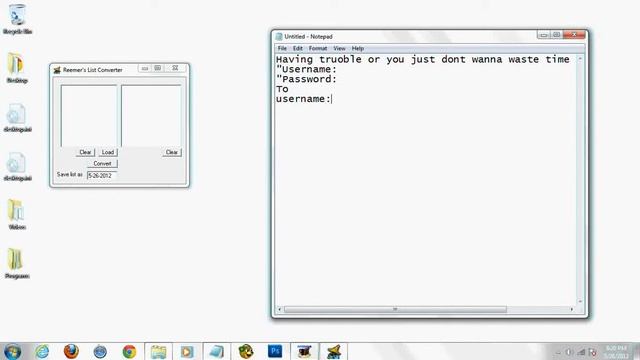Launch Google Chrome from the taskbar
640x360 pixels.
click(129, 351)
